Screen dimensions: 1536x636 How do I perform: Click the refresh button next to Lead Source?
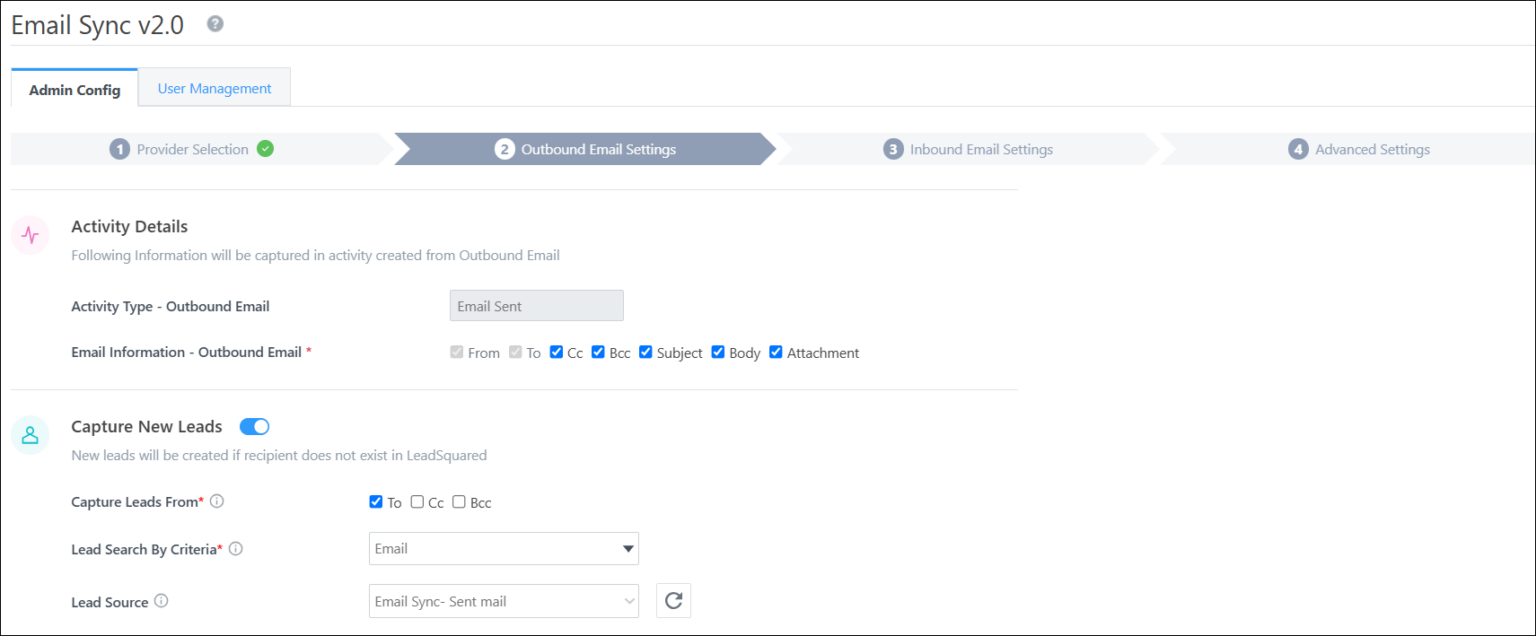click(x=673, y=601)
